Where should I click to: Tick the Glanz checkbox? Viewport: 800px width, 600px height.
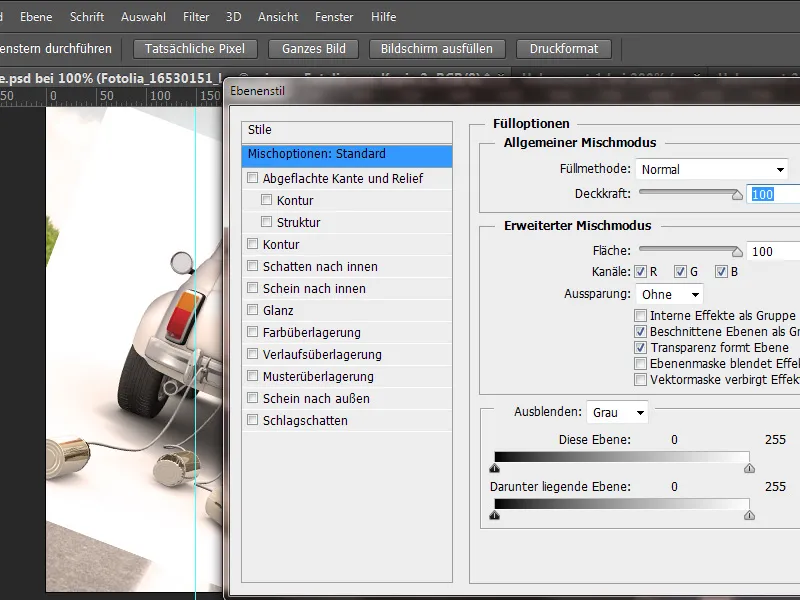[x=253, y=309]
